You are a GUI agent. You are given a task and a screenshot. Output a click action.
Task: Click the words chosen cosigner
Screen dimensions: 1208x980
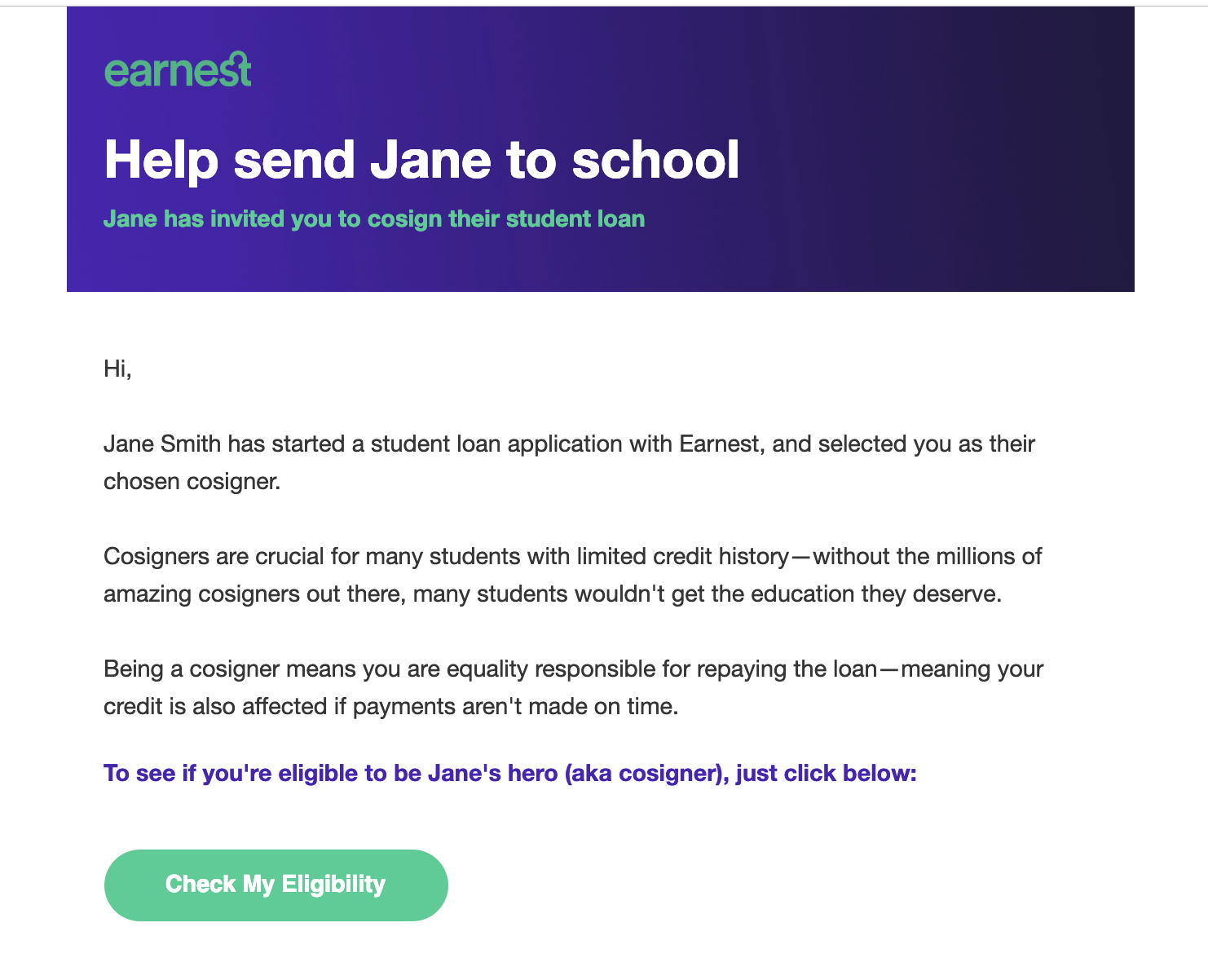click(192, 482)
